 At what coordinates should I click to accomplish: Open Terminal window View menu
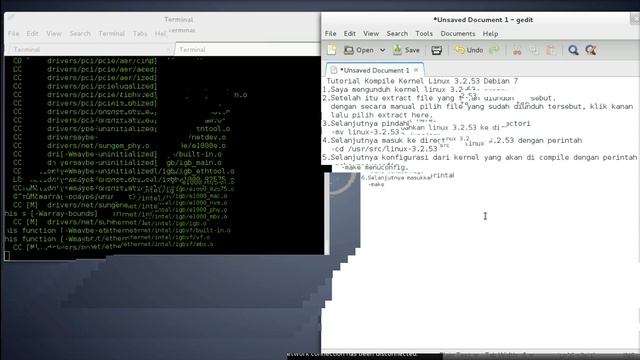point(53,33)
